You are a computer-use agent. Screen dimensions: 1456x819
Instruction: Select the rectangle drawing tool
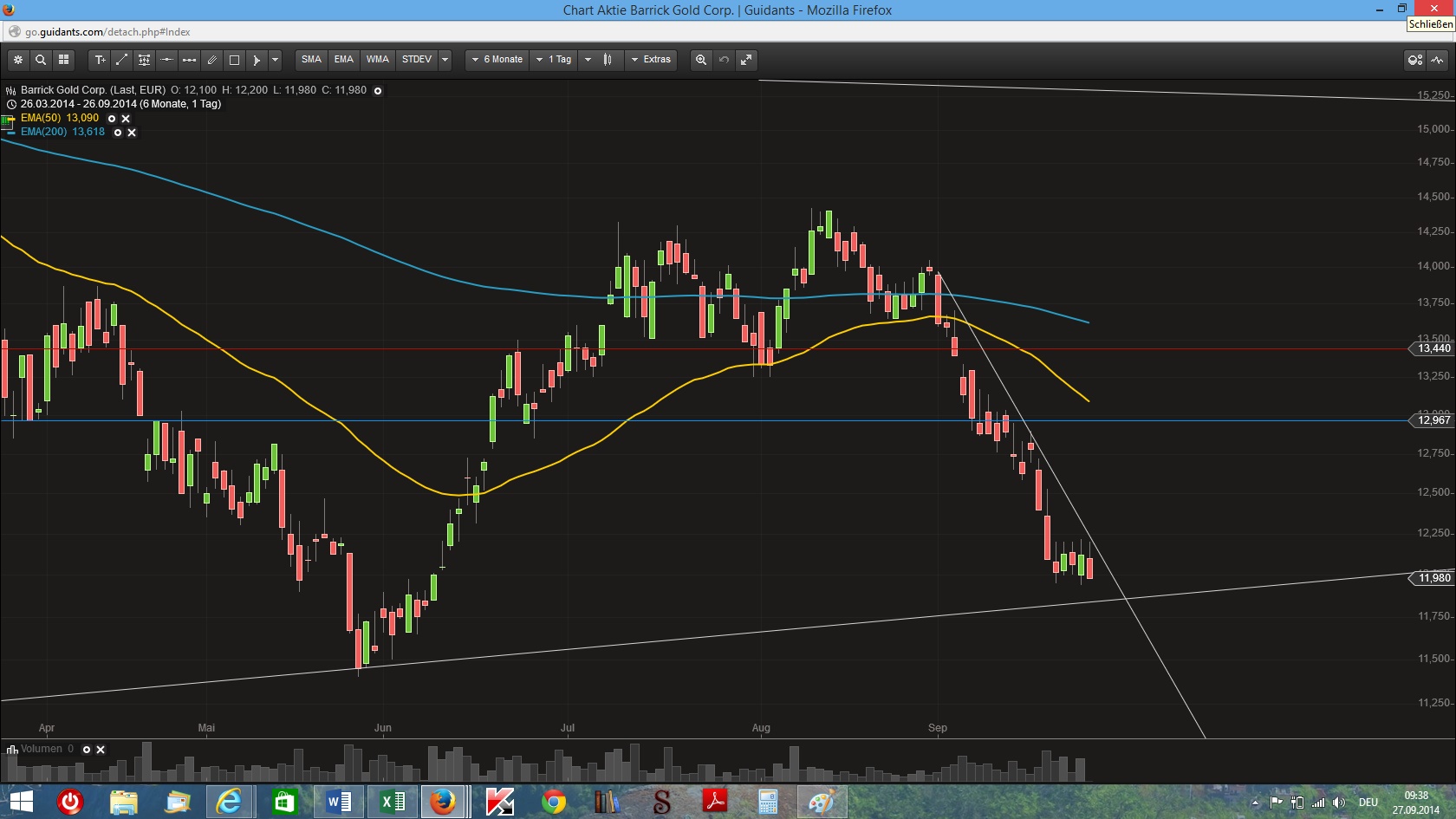[234, 59]
